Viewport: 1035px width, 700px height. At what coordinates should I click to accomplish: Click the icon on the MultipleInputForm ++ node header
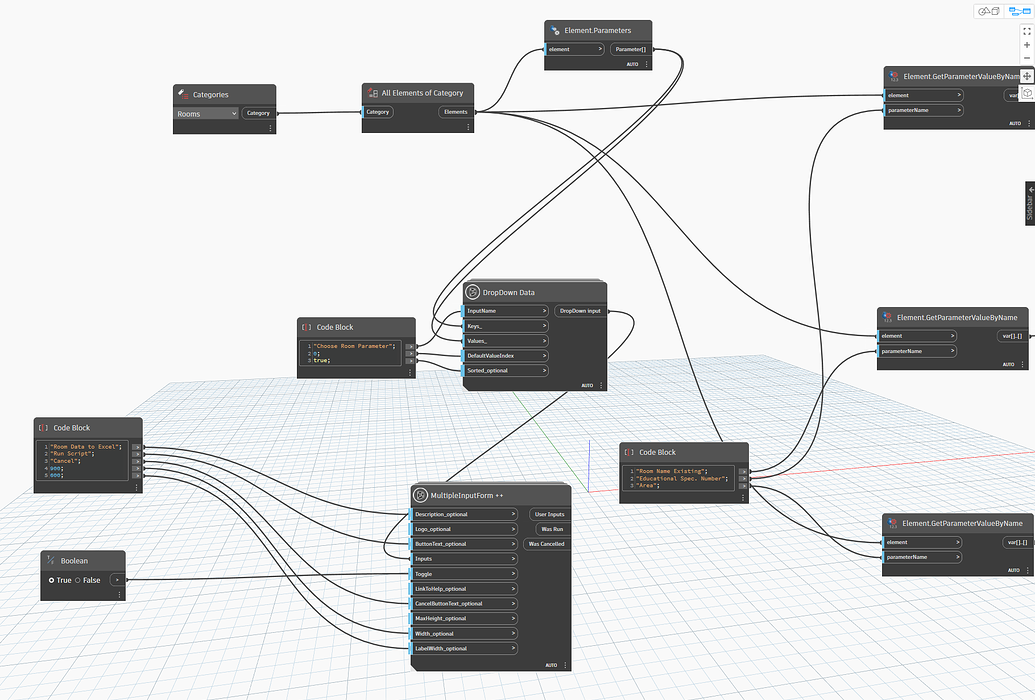421,494
